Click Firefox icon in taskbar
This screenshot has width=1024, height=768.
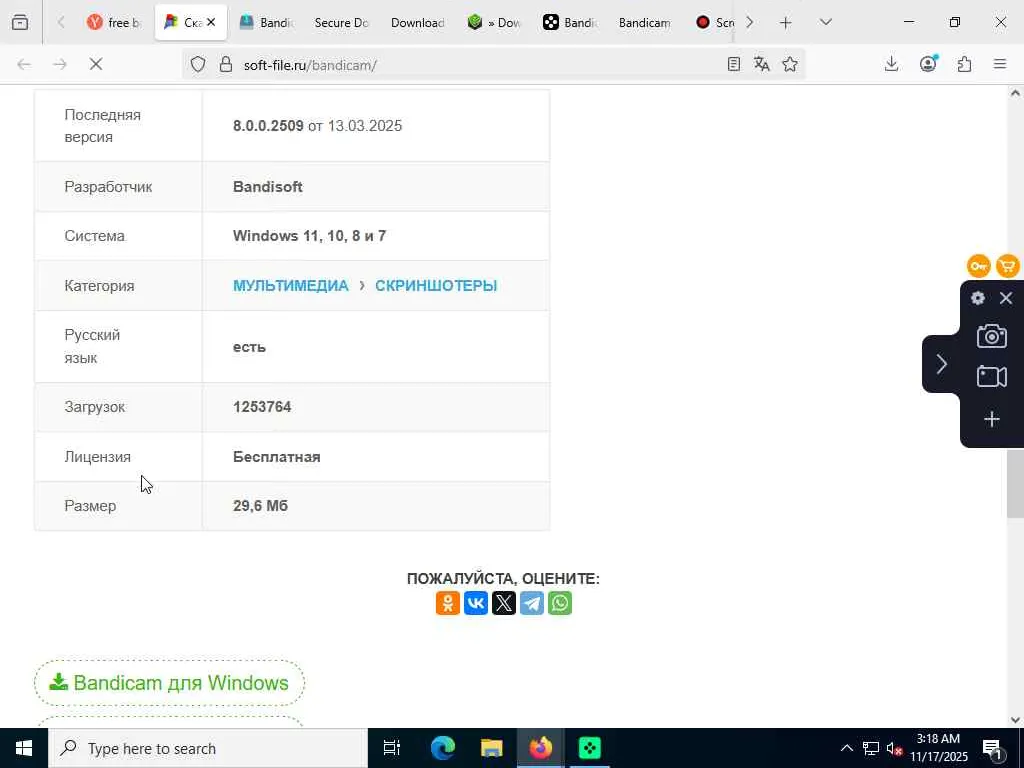[540, 748]
